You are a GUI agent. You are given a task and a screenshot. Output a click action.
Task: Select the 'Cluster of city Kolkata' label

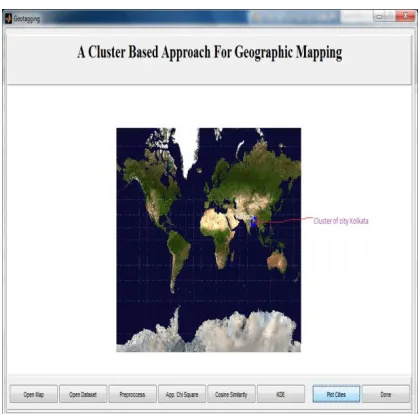[341, 221]
